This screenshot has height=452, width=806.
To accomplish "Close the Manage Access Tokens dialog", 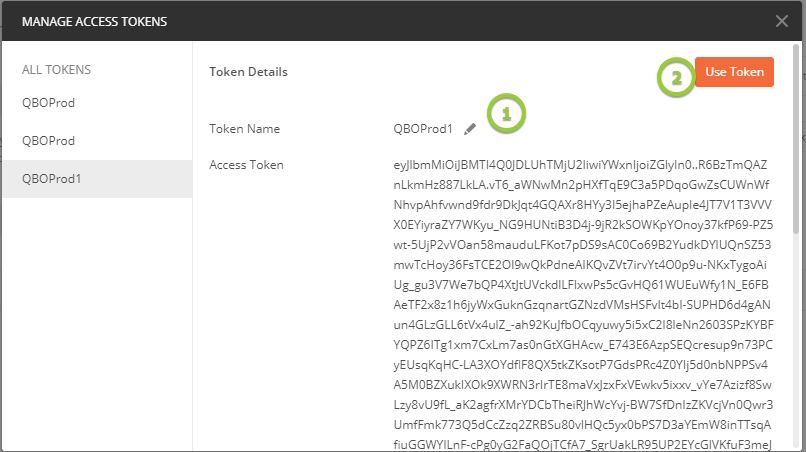I will (781, 21).
